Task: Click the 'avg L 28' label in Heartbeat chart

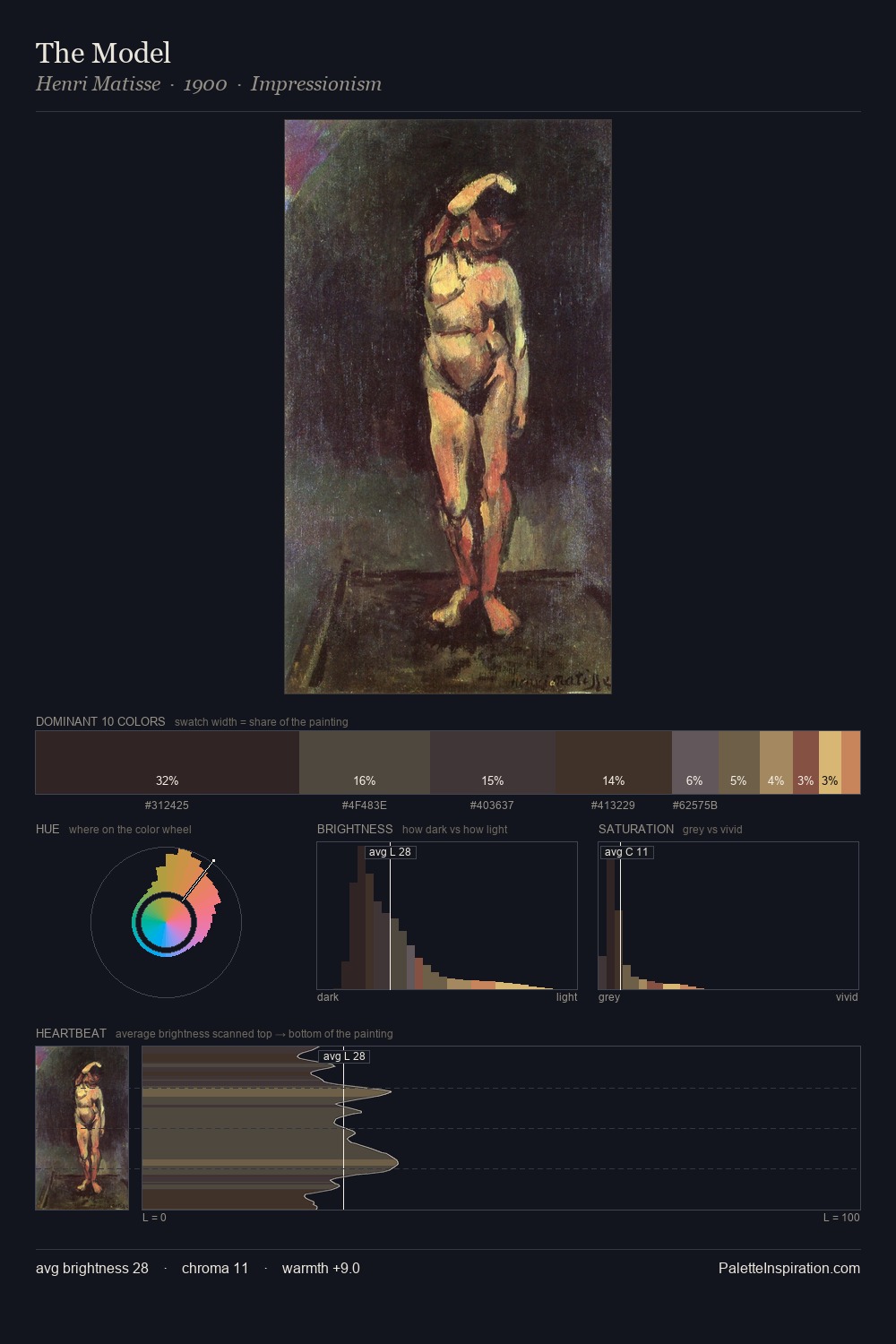Action: tap(344, 1056)
